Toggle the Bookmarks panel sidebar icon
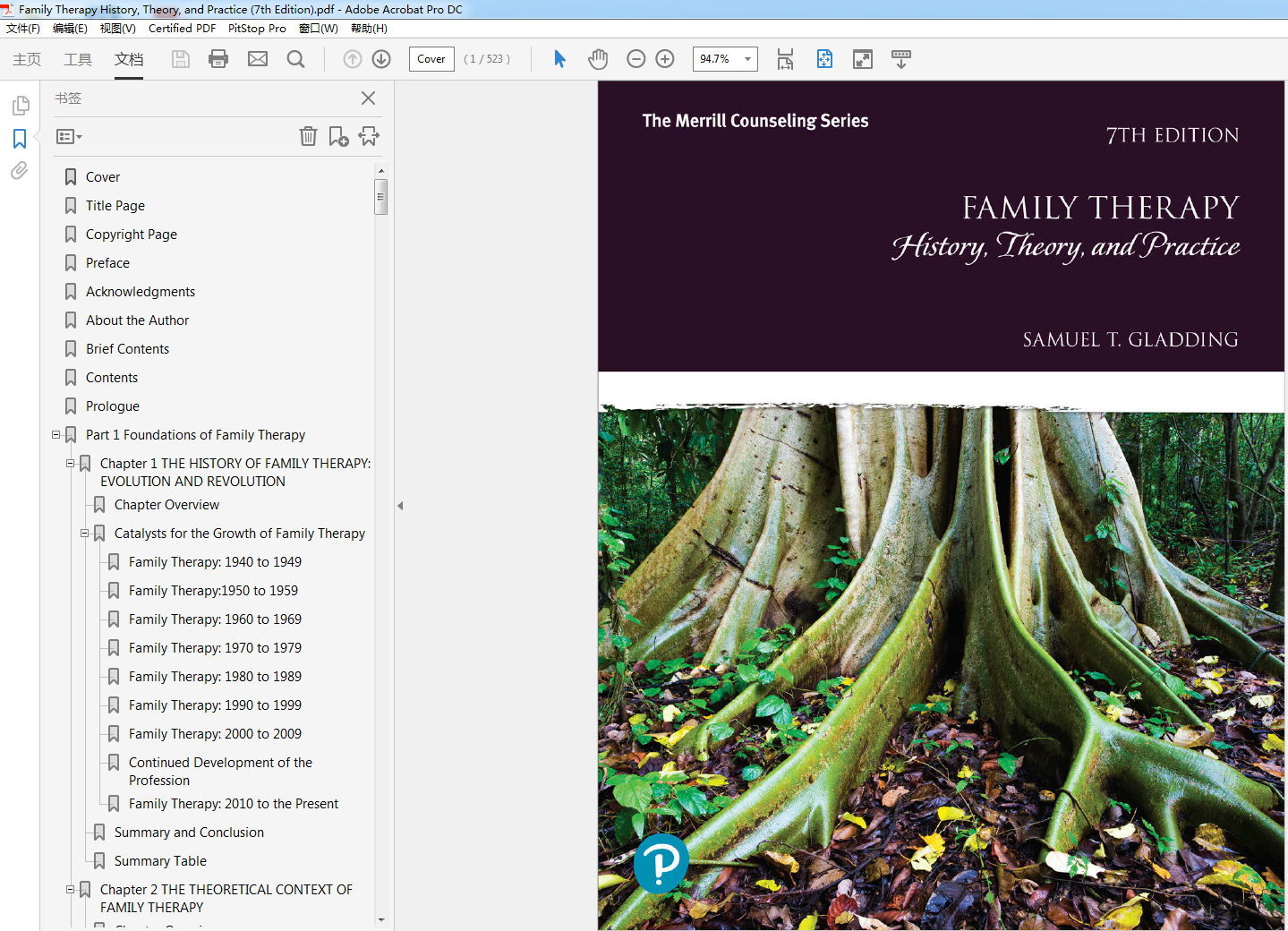Image resolution: width=1288 pixels, height=931 pixels. (x=20, y=139)
